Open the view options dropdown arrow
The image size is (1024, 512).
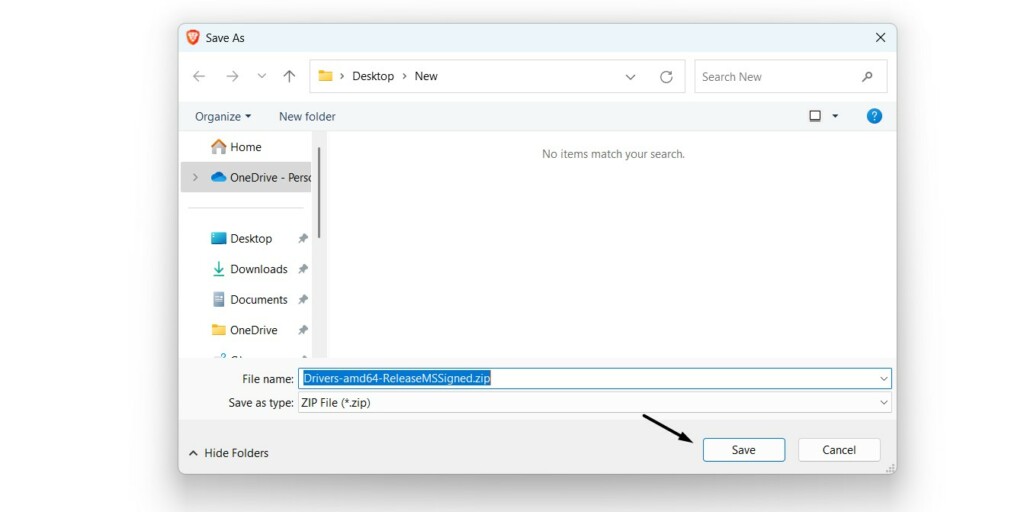[835, 116]
